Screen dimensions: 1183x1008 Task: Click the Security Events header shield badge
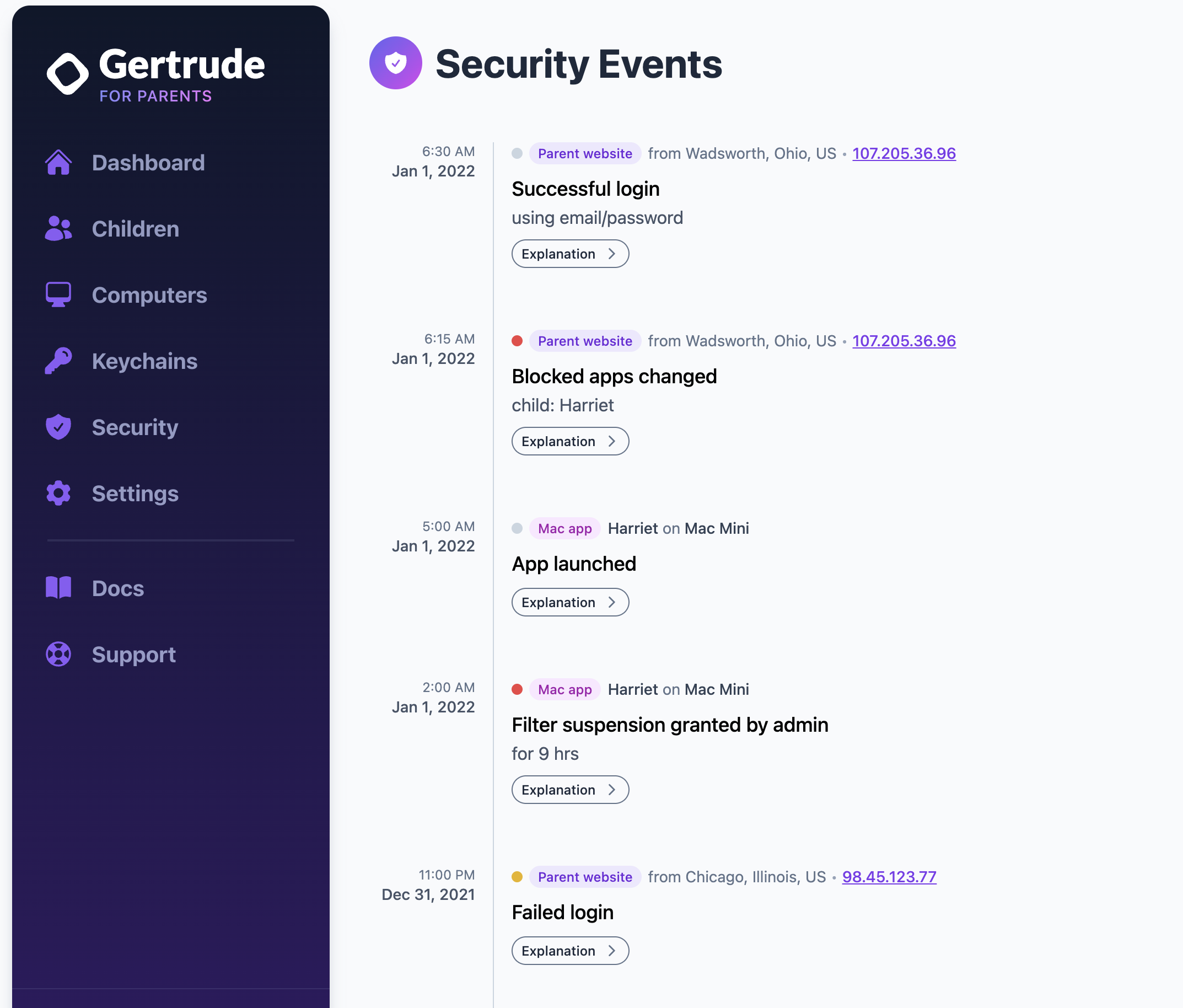[x=396, y=63]
